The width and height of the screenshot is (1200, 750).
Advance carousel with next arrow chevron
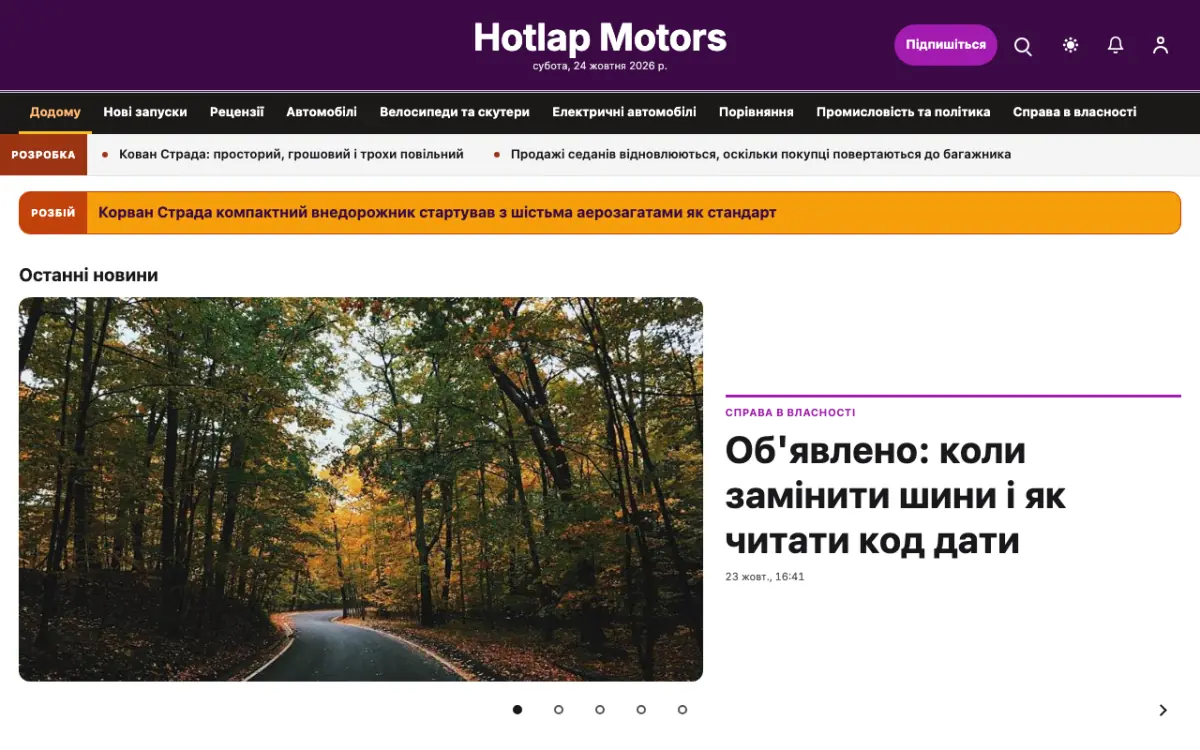click(x=1163, y=710)
